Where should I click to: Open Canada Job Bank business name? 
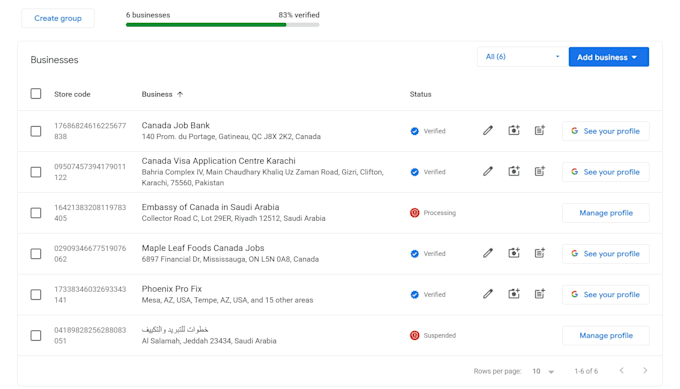[176, 125]
